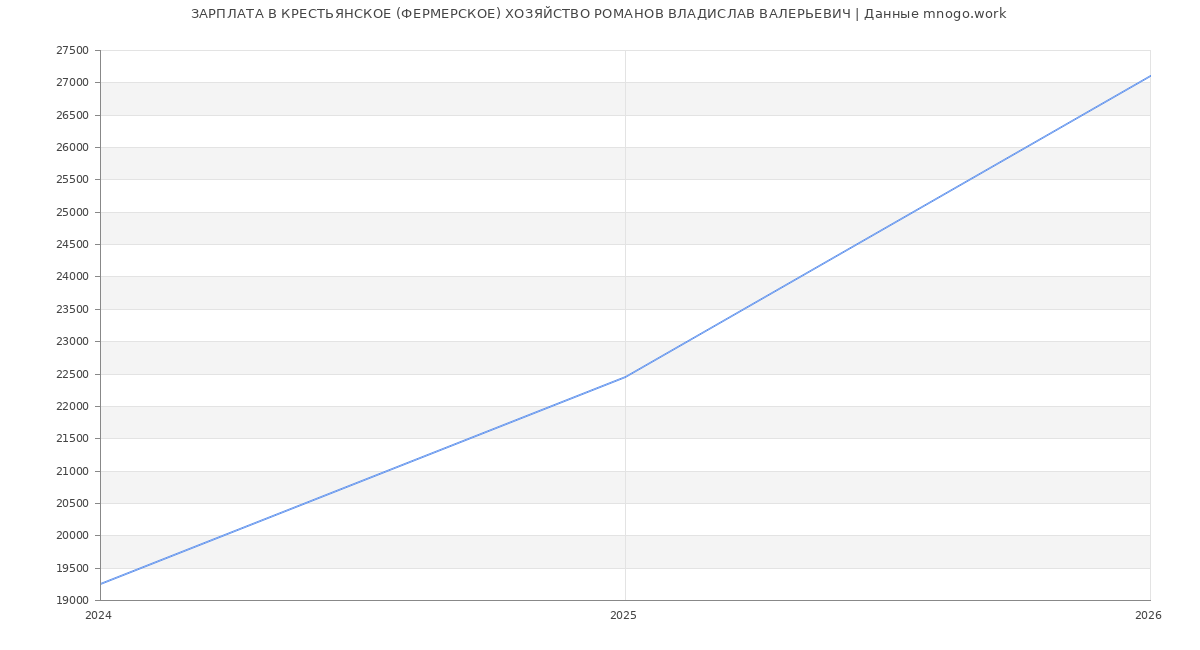Click the 23500 y-axis label

72,309
